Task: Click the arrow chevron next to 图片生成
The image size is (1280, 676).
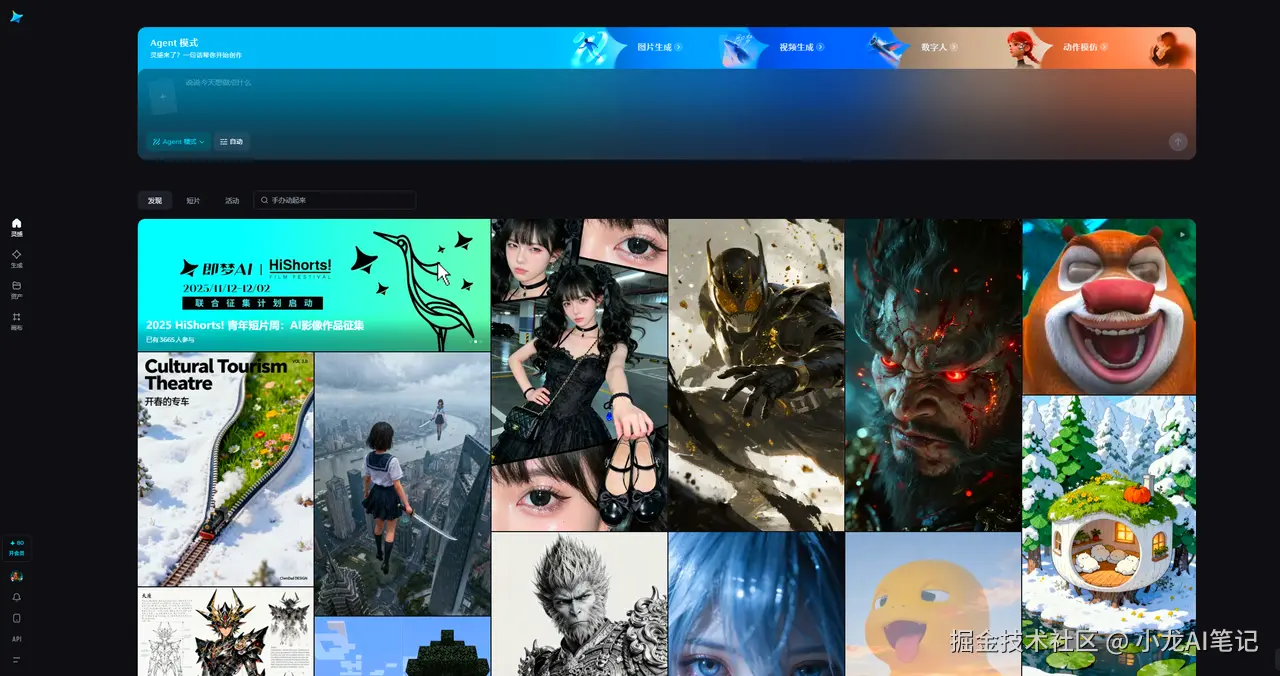Action: 678,47
